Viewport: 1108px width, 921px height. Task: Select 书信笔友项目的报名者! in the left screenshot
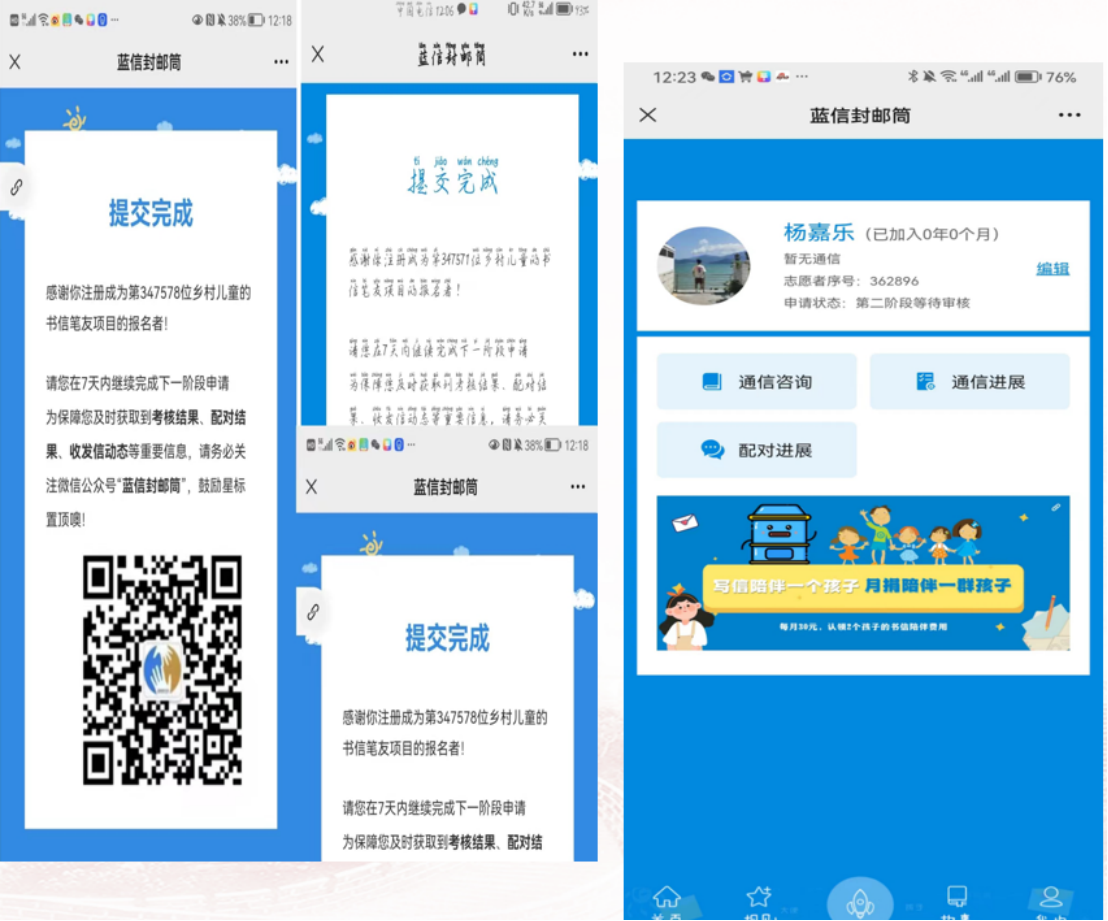107,323
